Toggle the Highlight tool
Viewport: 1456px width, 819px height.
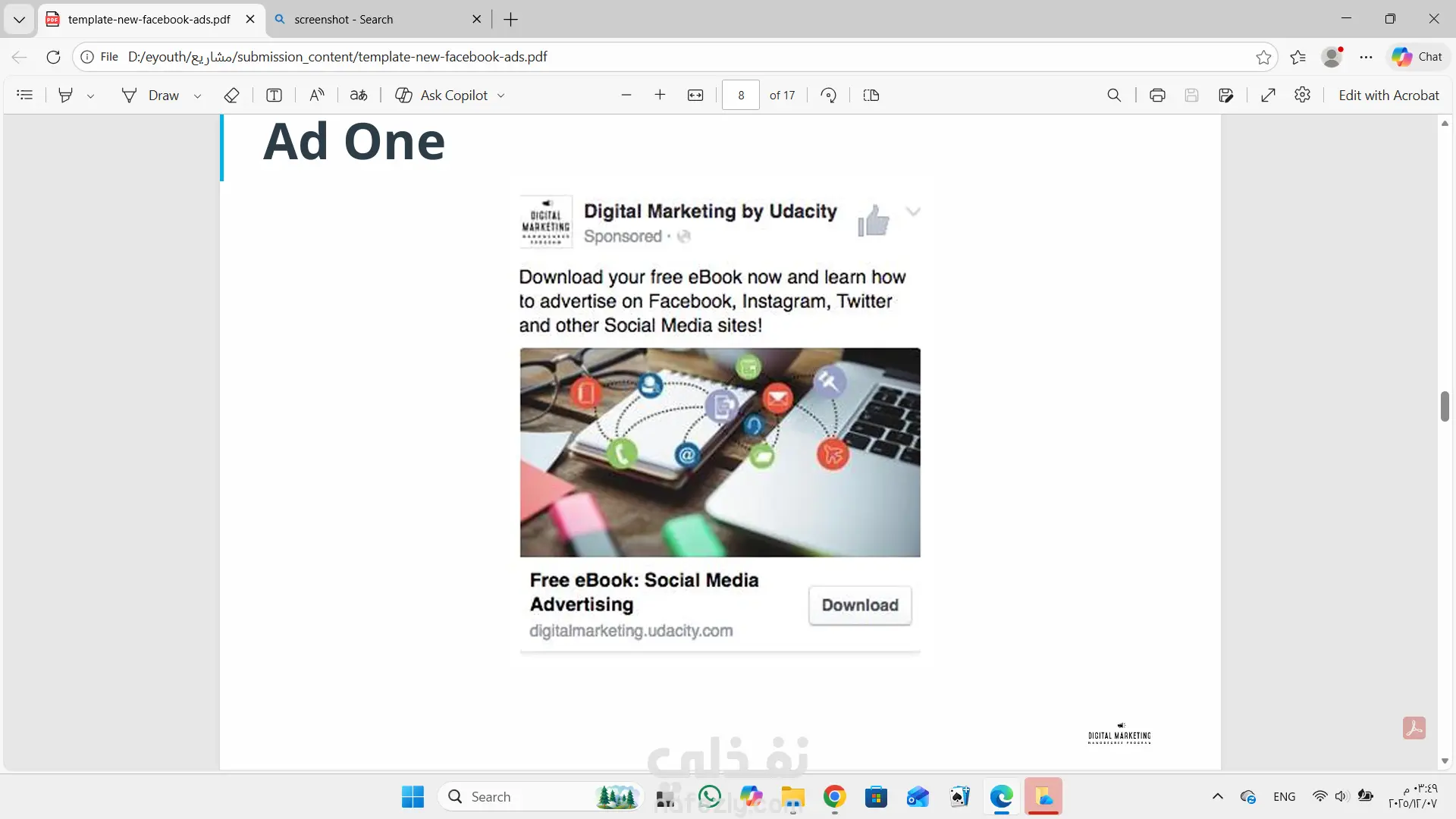(66, 95)
